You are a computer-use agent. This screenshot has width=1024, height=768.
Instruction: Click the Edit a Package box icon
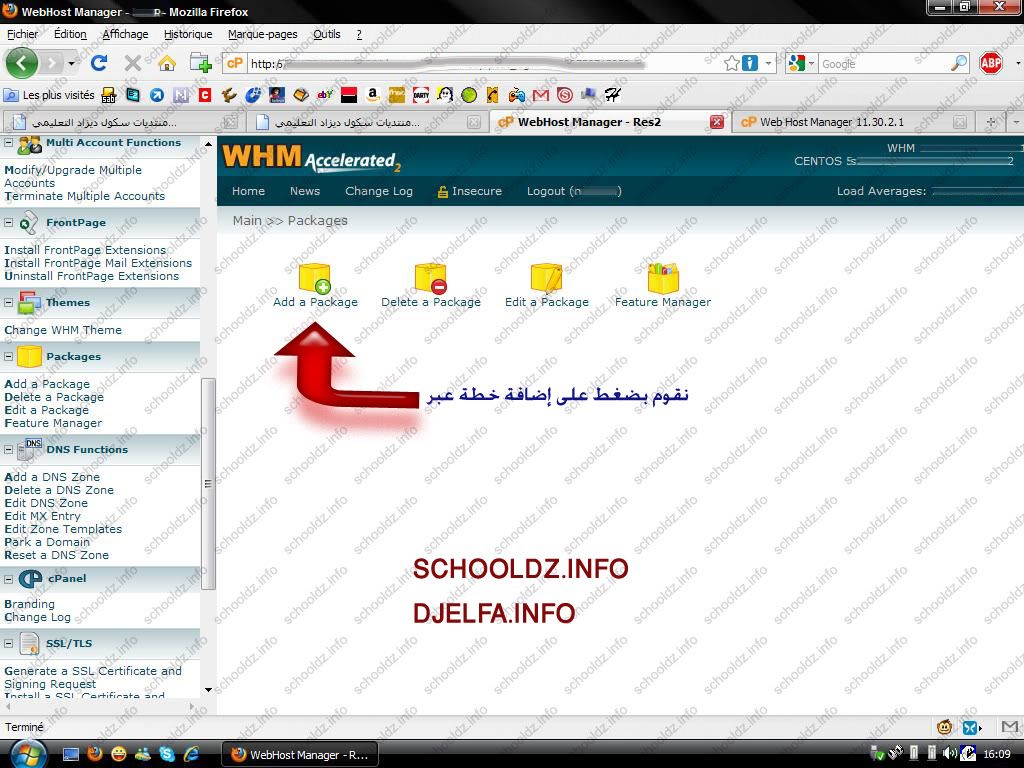pyautogui.click(x=547, y=278)
